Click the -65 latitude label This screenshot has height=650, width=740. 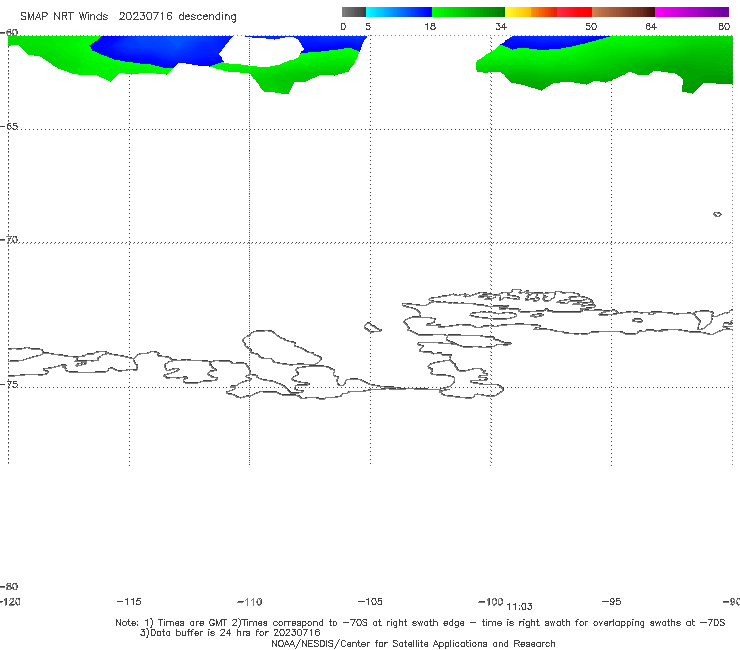[9, 127]
